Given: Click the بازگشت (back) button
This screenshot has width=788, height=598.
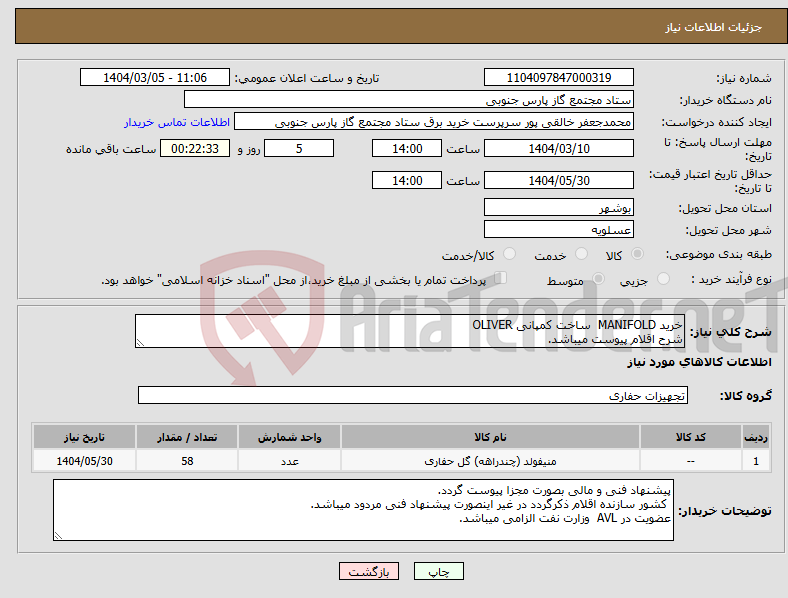Looking at the screenshot, I should pyautogui.click(x=369, y=571).
